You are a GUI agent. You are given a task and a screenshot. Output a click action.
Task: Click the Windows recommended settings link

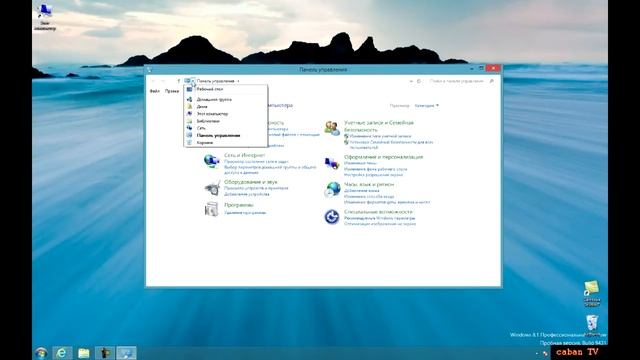(x=380, y=218)
